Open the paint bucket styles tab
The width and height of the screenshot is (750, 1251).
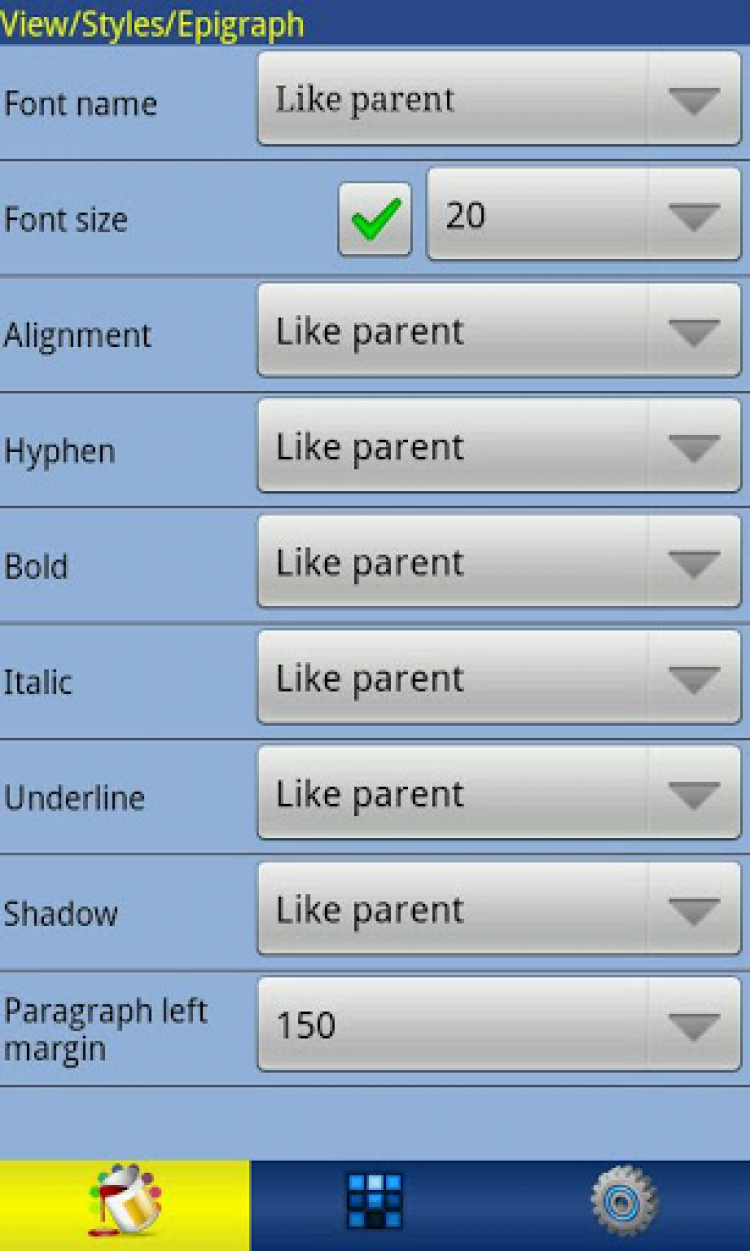point(125,1203)
